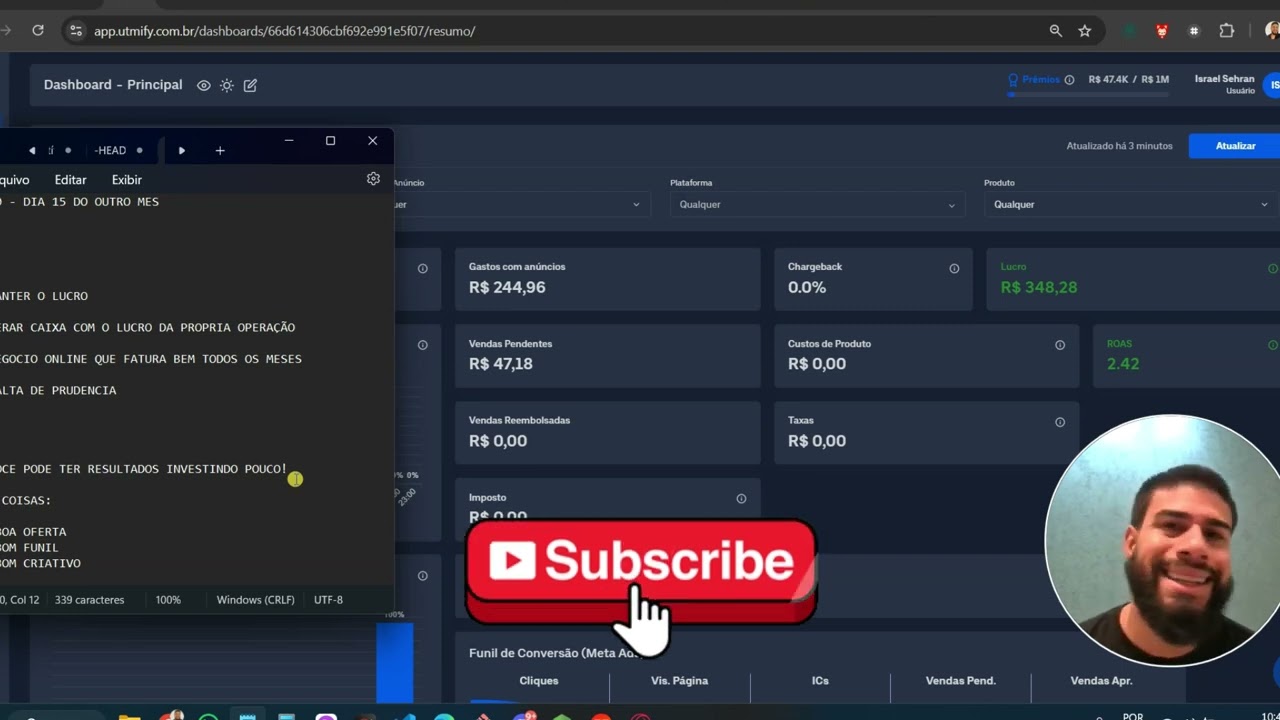This screenshot has height=720, width=1280.
Task: Open Notepad Editar menu
Action: click(x=70, y=180)
